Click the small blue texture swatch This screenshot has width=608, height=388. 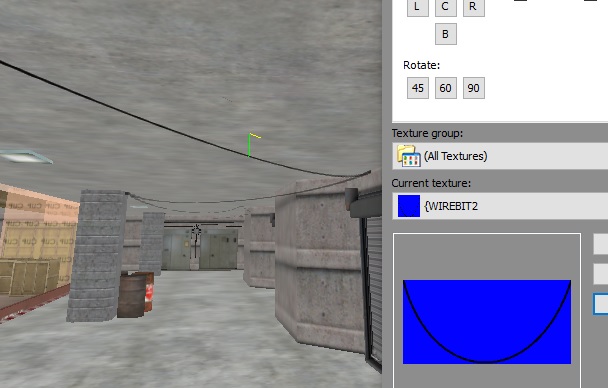coord(409,206)
